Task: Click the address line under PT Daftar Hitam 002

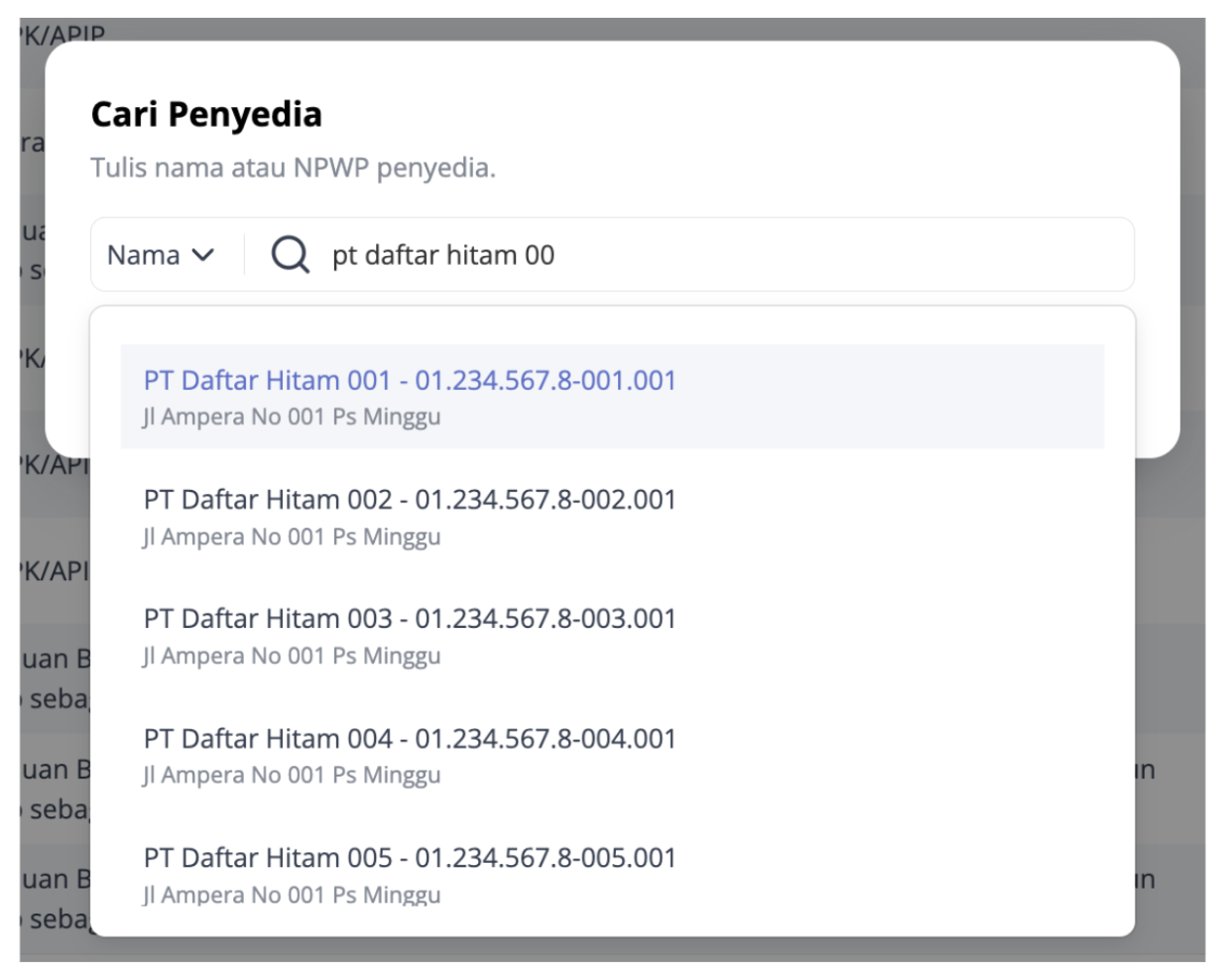Action: 292,537
